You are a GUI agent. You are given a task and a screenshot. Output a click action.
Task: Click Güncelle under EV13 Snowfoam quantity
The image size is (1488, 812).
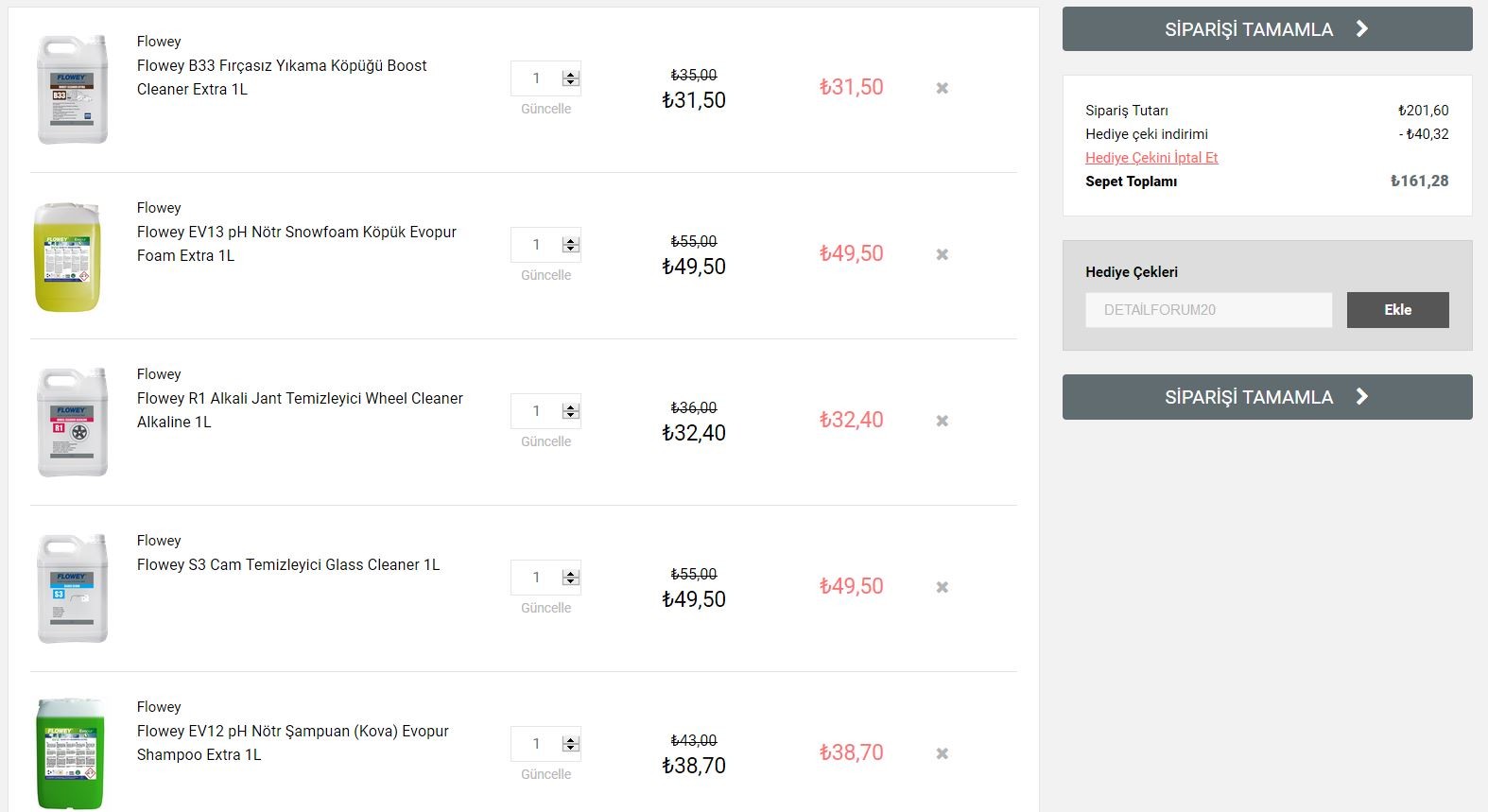[x=545, y=275]
